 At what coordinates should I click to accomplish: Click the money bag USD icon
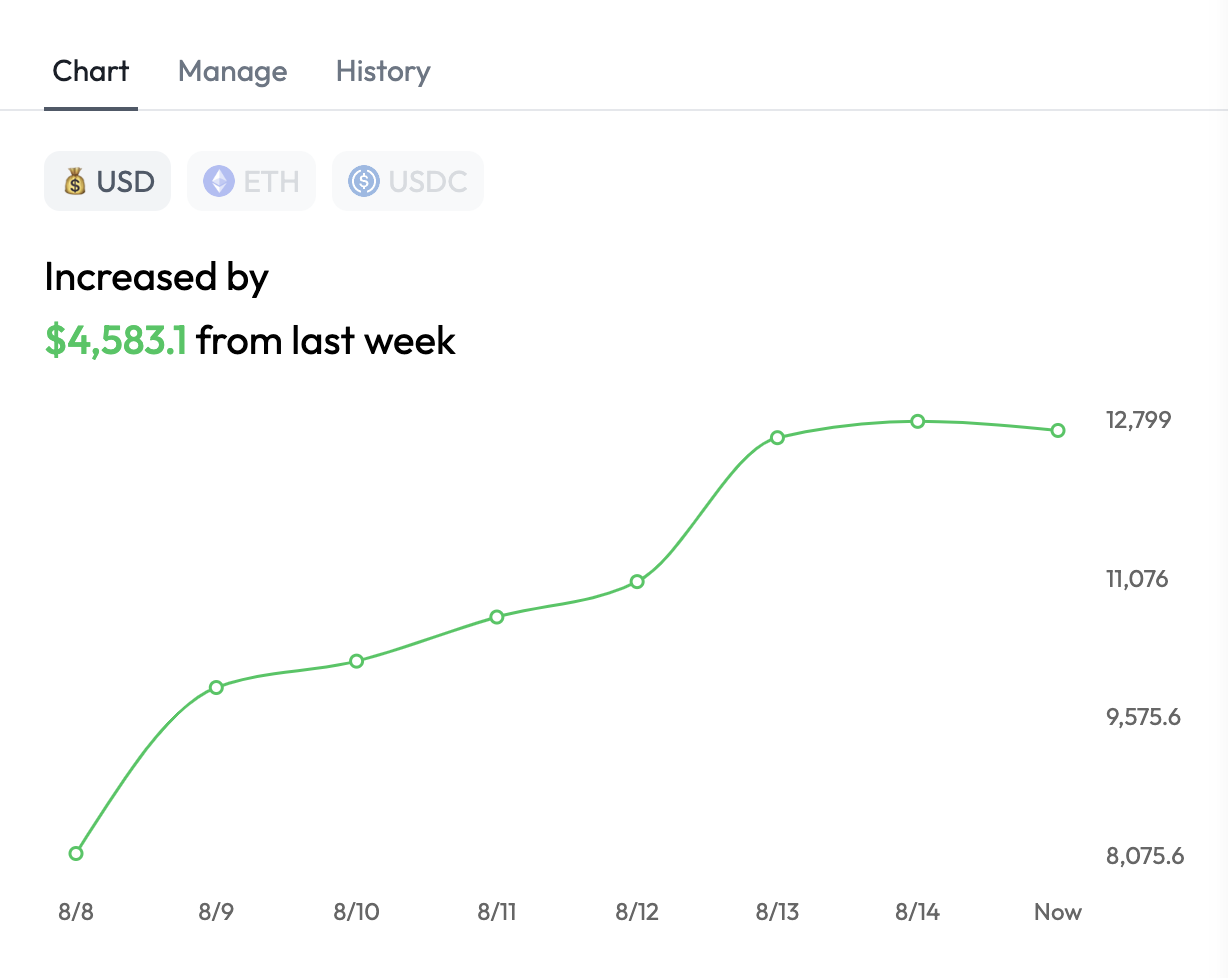(x=75, y=182)
